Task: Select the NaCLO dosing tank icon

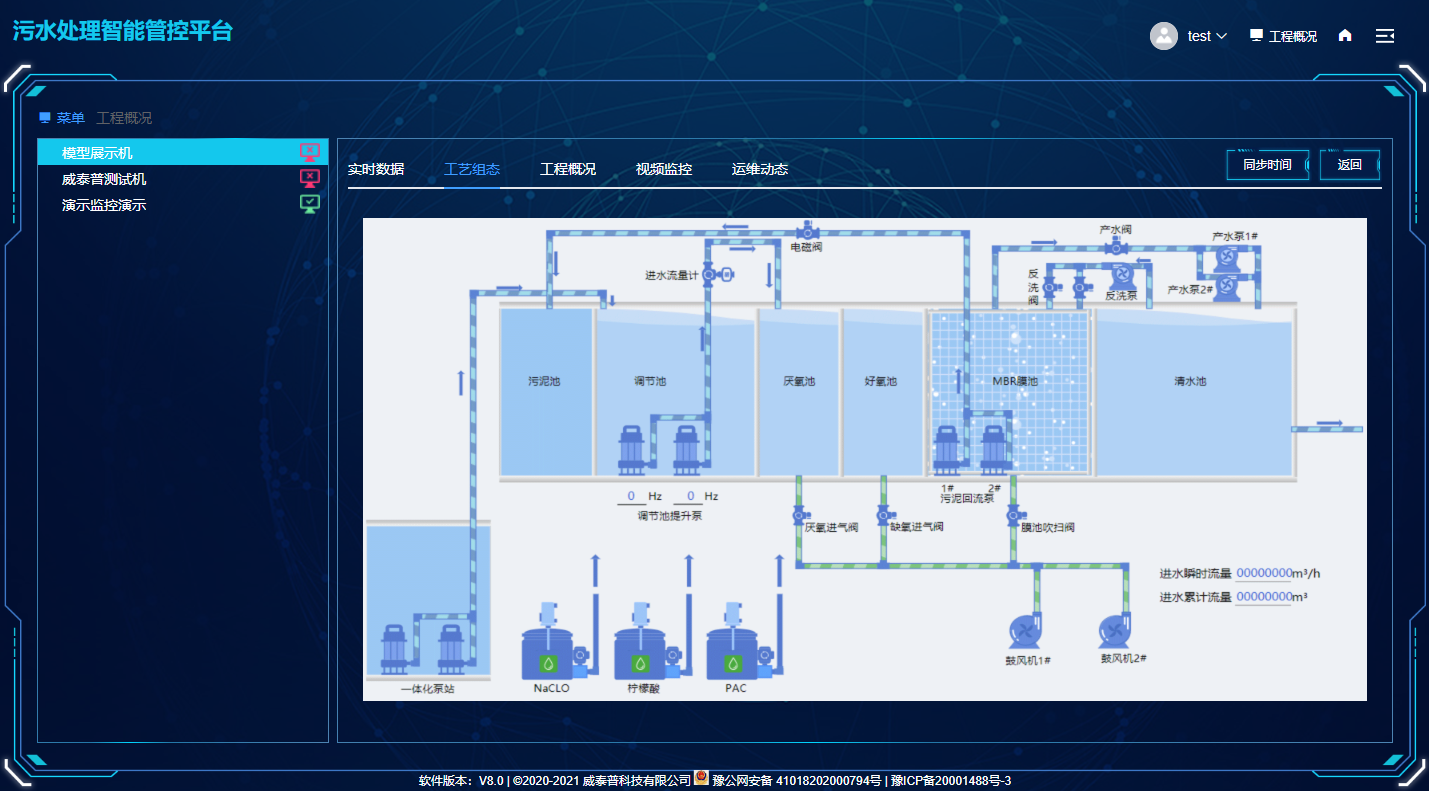Action: (x=548, y=652)
